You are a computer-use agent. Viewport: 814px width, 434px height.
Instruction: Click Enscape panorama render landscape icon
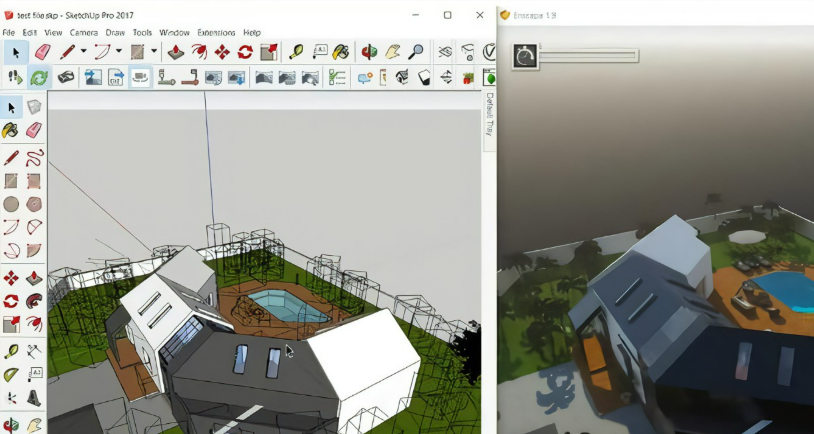(x=264, y=78)
